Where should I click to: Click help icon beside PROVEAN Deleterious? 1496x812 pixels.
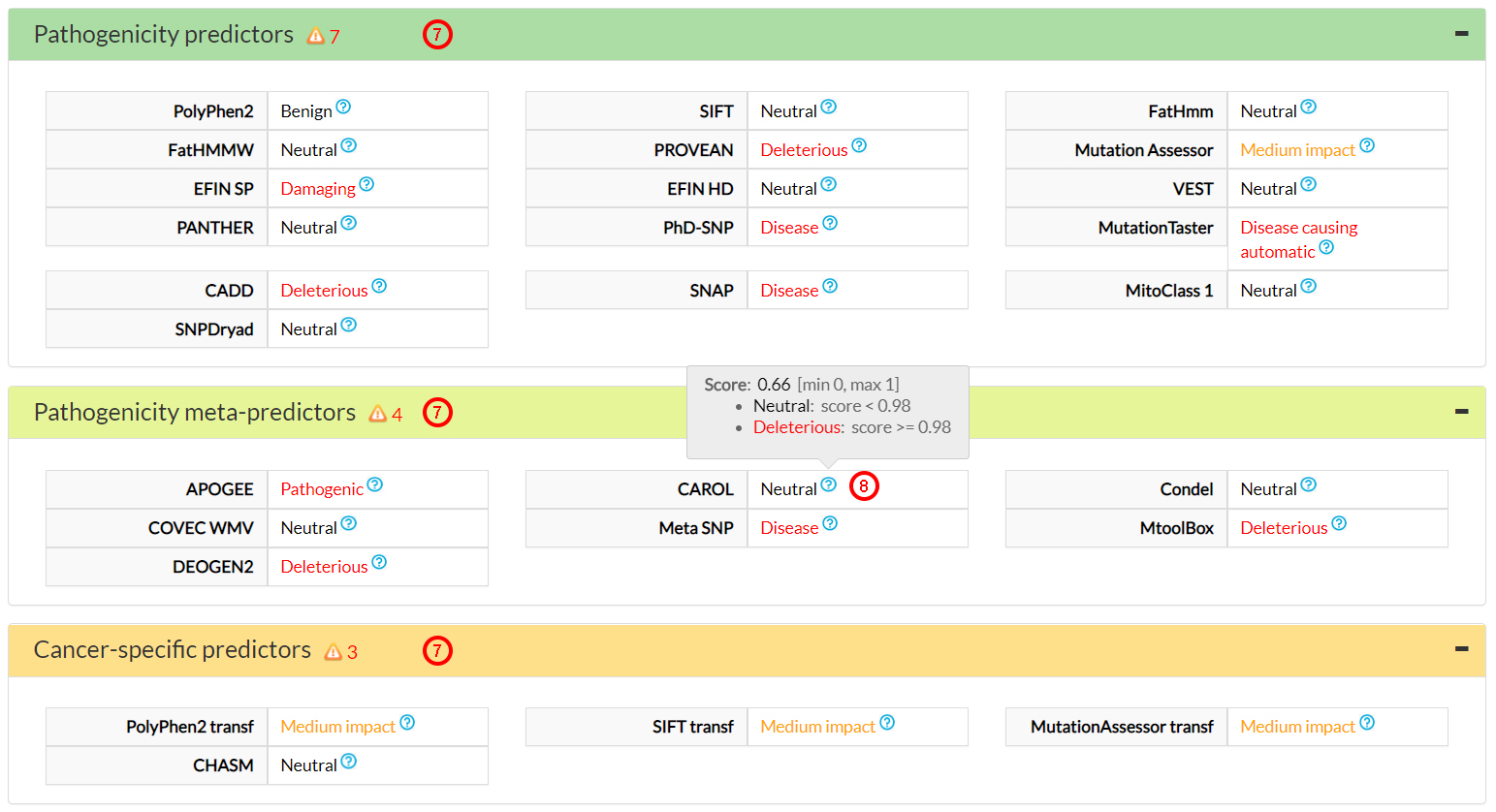[x=859, y=146]
